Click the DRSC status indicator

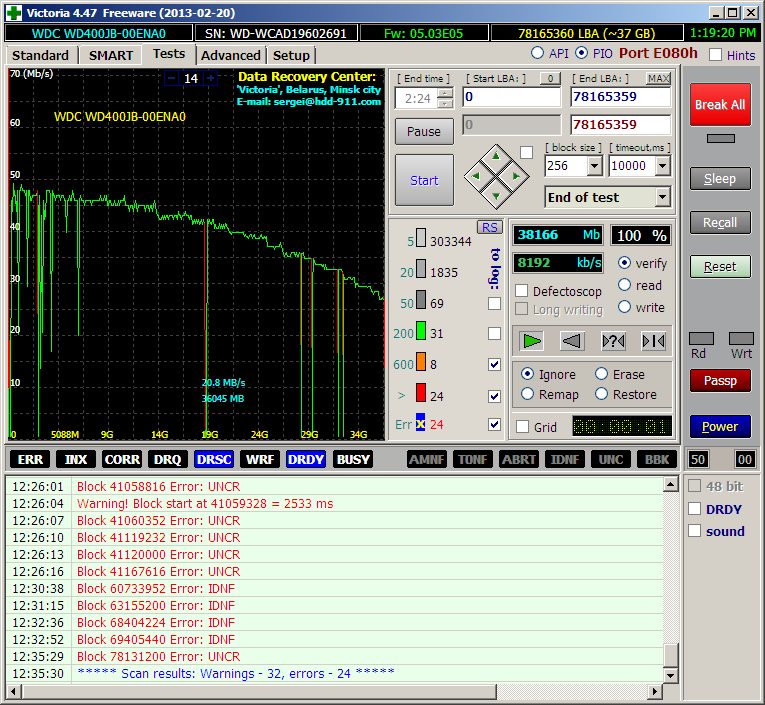[214, 460]
